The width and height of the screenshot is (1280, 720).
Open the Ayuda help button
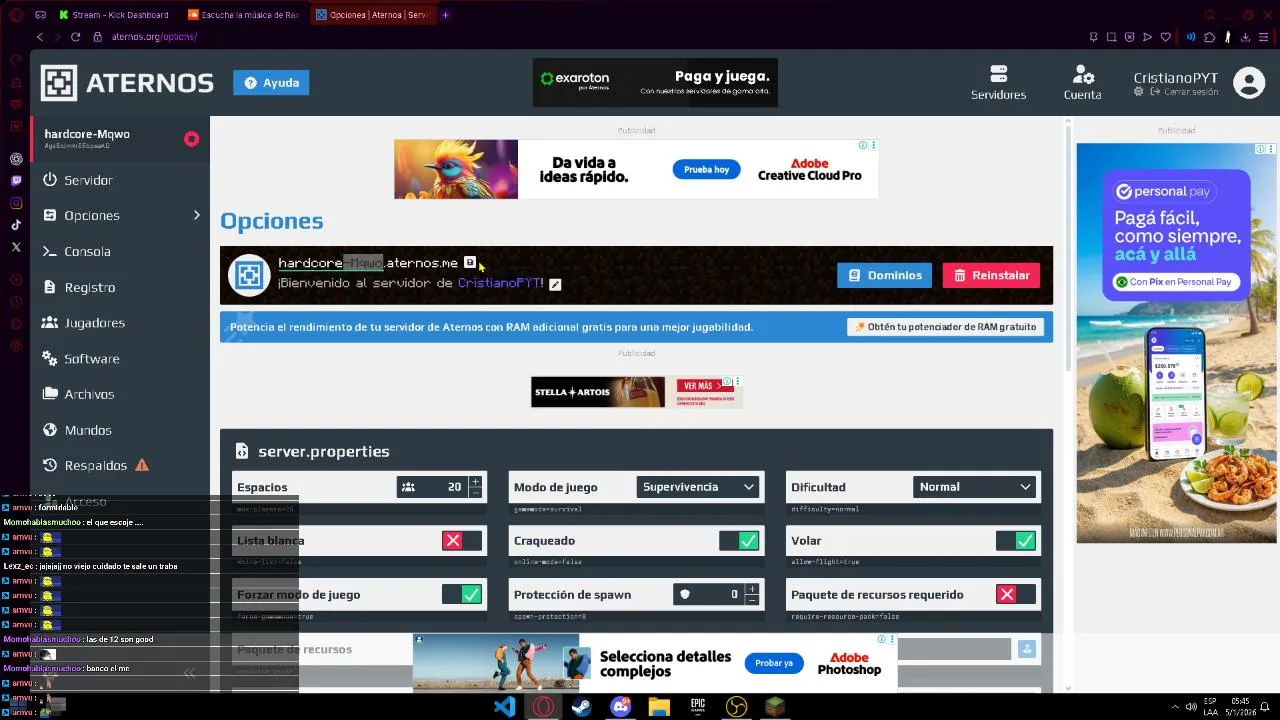point(271,83)
